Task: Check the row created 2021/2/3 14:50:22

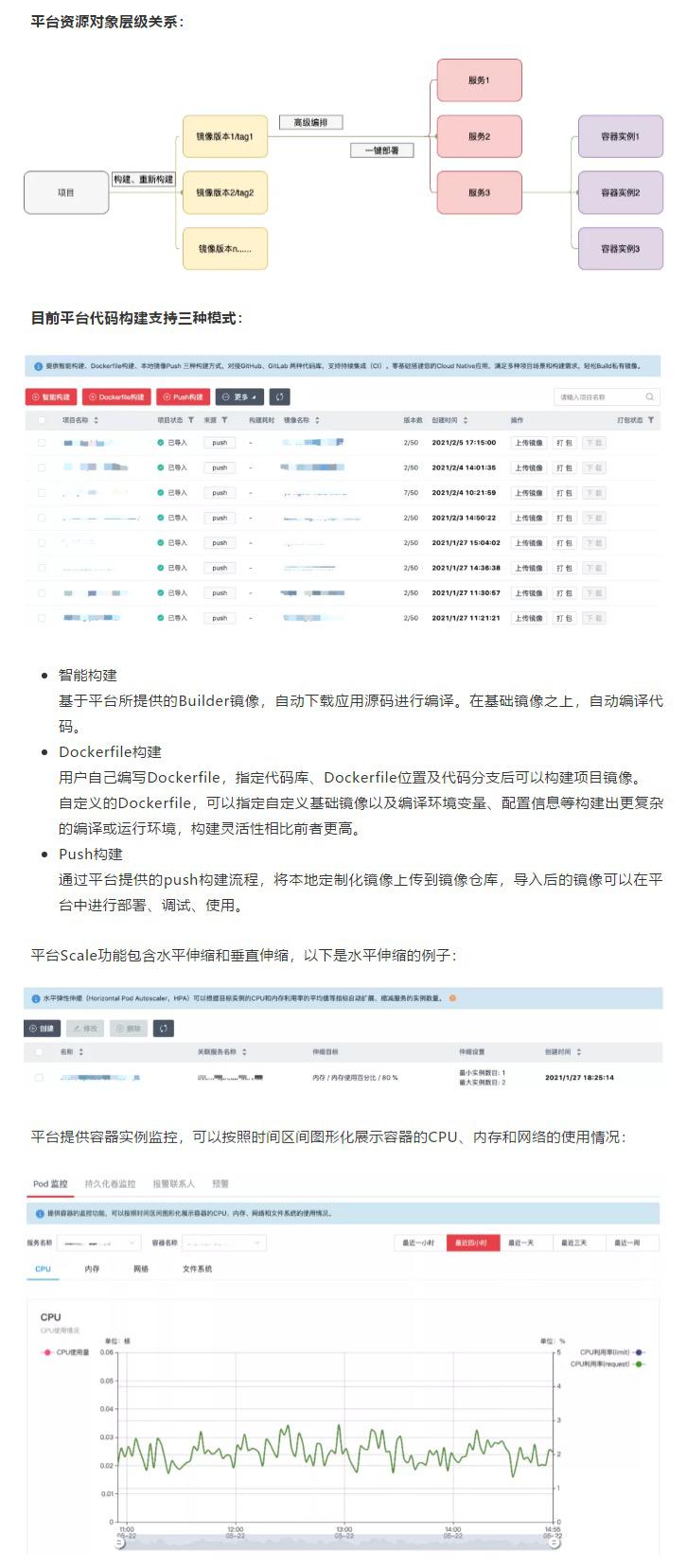Action: pos(41,518)
